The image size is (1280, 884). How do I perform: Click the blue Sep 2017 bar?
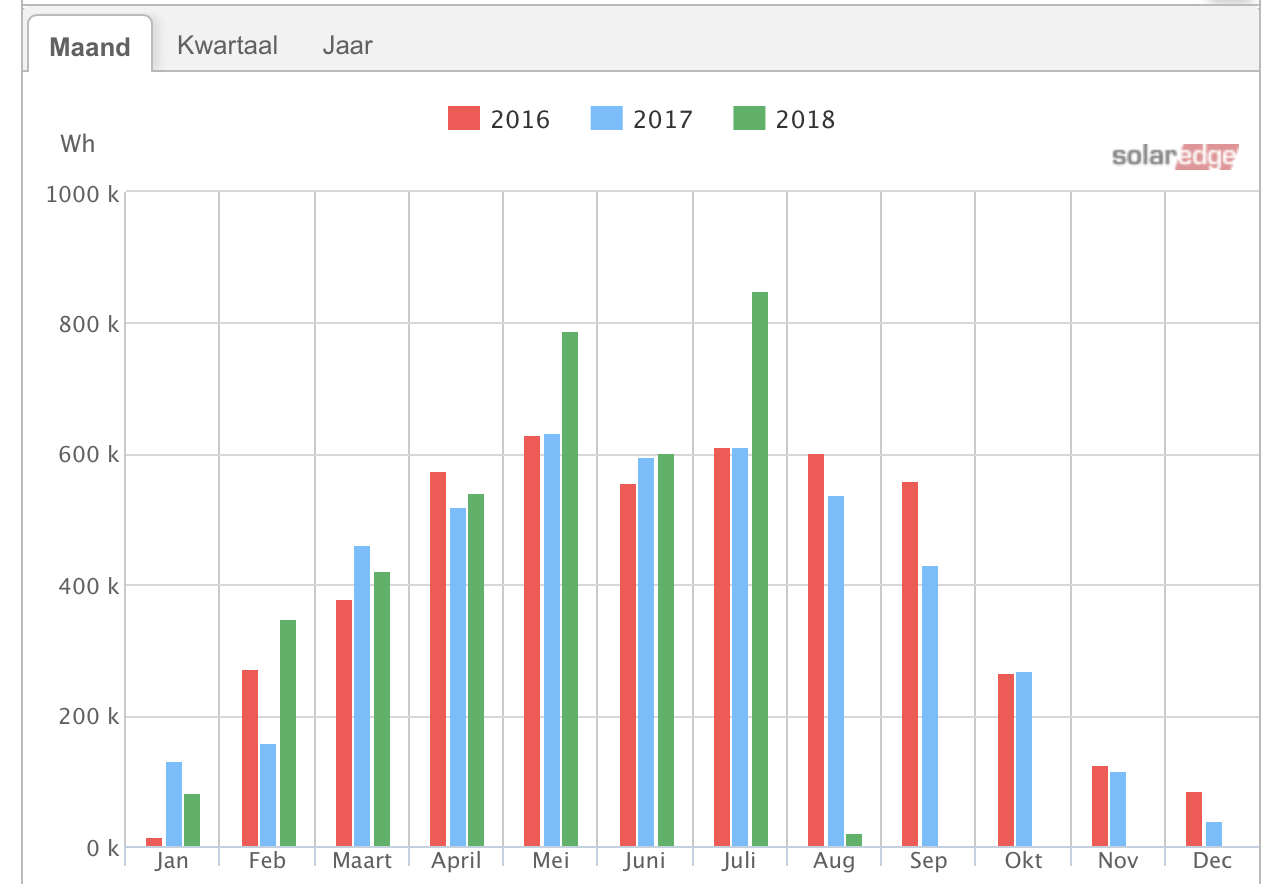(x=930, y=706)
